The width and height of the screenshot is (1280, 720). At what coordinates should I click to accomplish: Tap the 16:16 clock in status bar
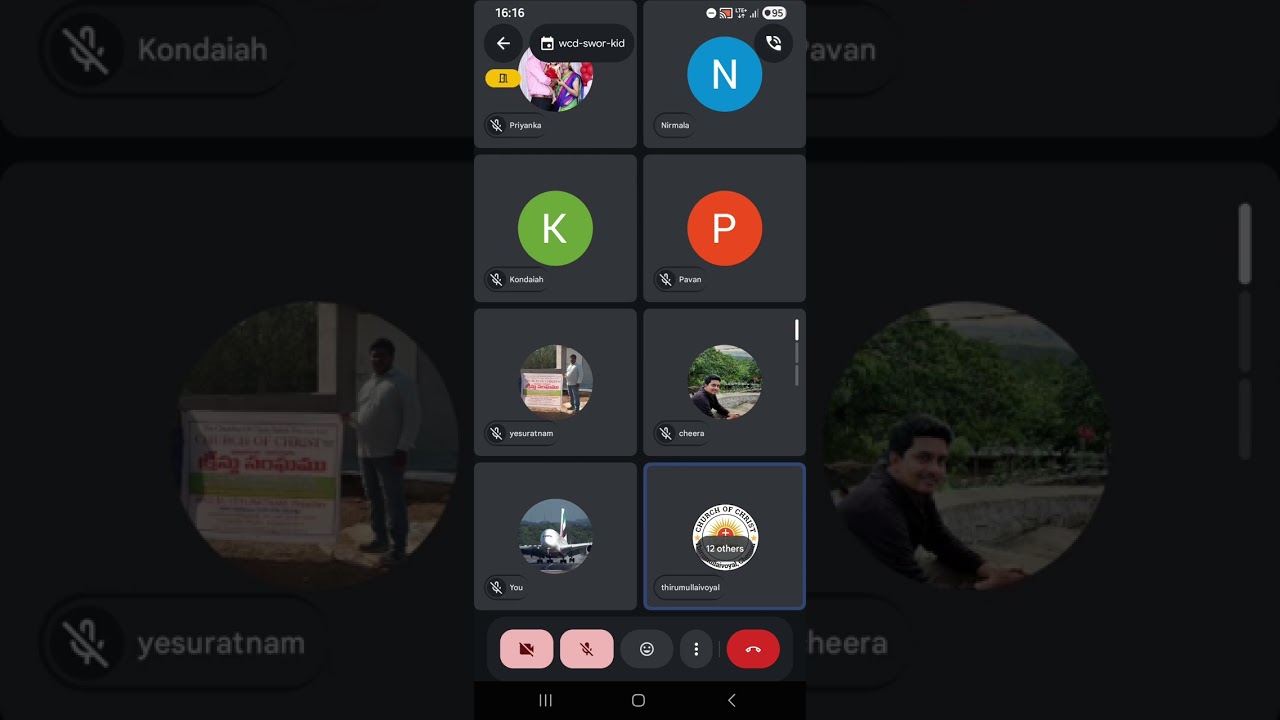pyautogui.click(x=510, y=13)
